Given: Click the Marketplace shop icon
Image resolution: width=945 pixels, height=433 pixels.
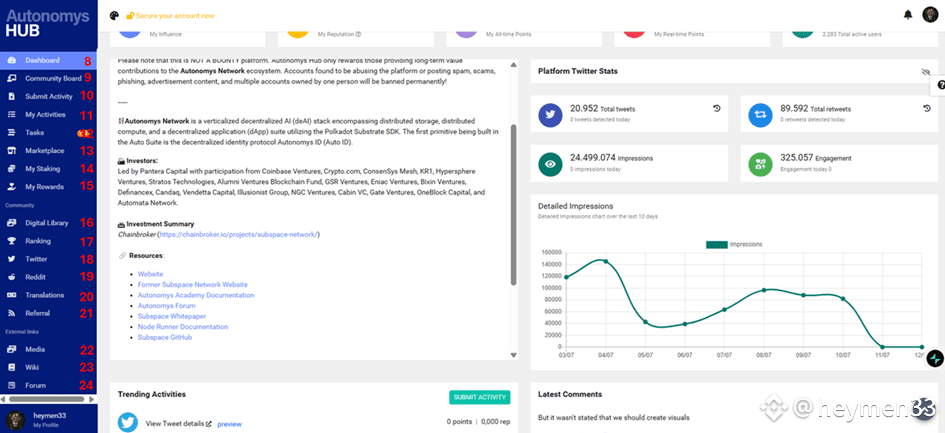Looking at the screenshot, I should tap(11, 151).
